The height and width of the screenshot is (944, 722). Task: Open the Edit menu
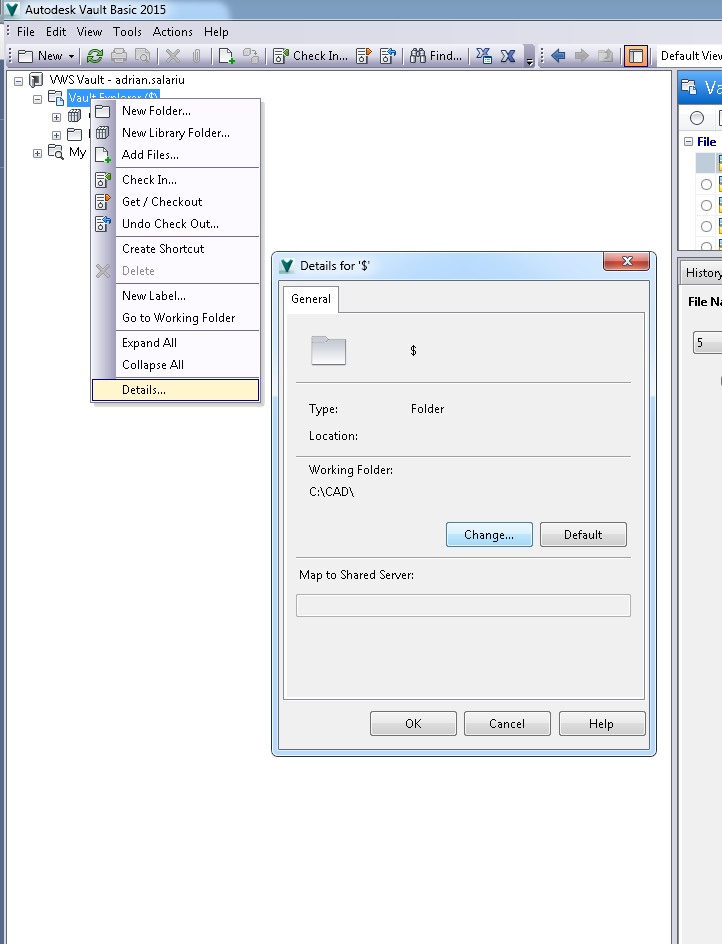56,32
